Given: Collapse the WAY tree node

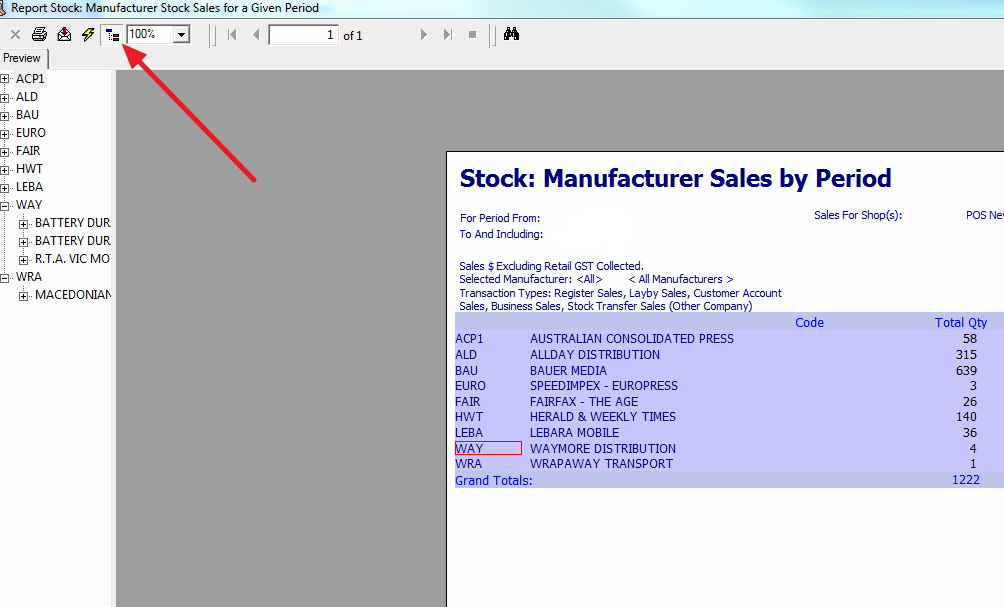Looking at the screenshot, I should click(x=4, y=206).
